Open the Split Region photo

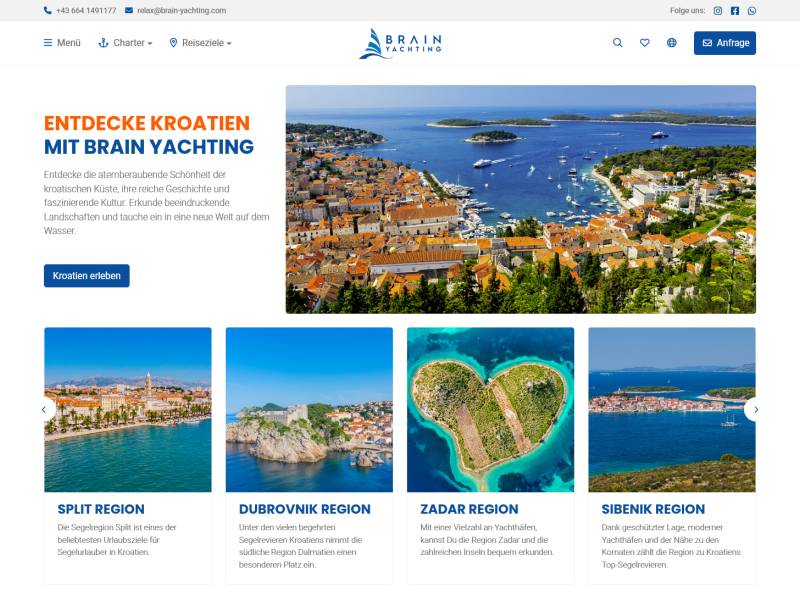(128, 410)
